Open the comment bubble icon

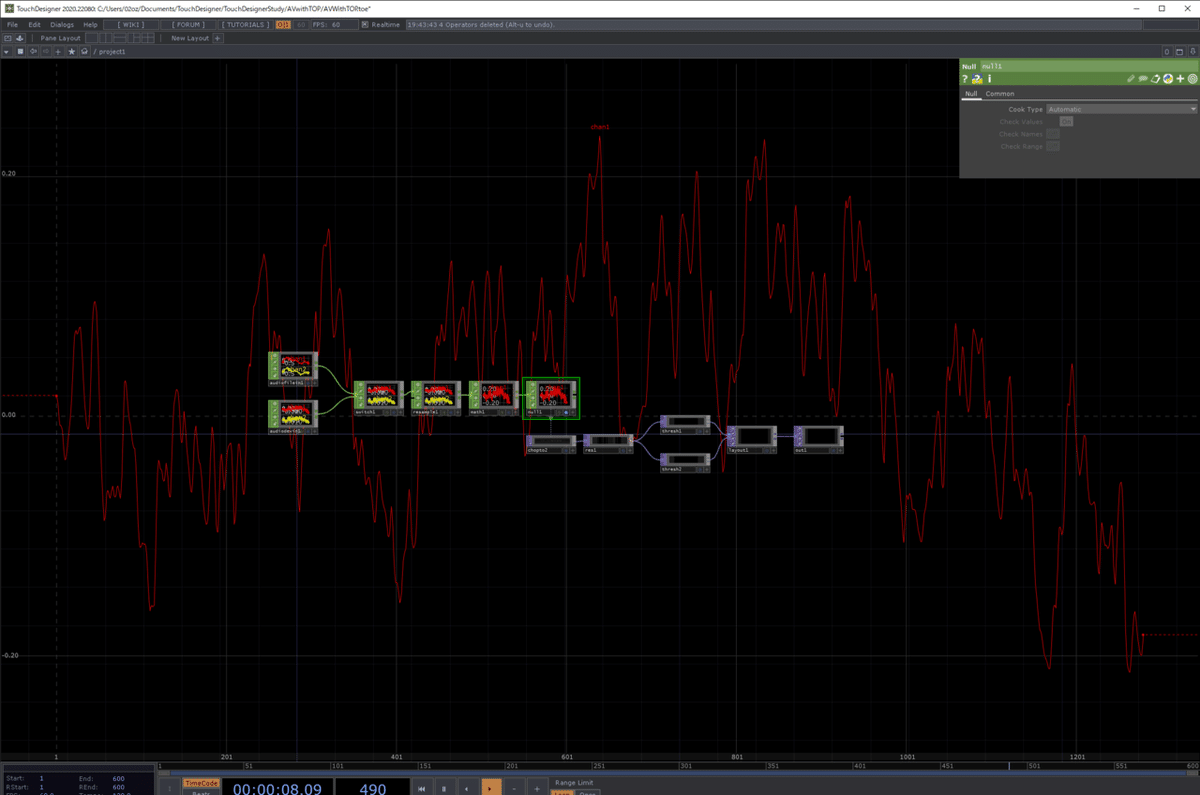coord(1143,78)
